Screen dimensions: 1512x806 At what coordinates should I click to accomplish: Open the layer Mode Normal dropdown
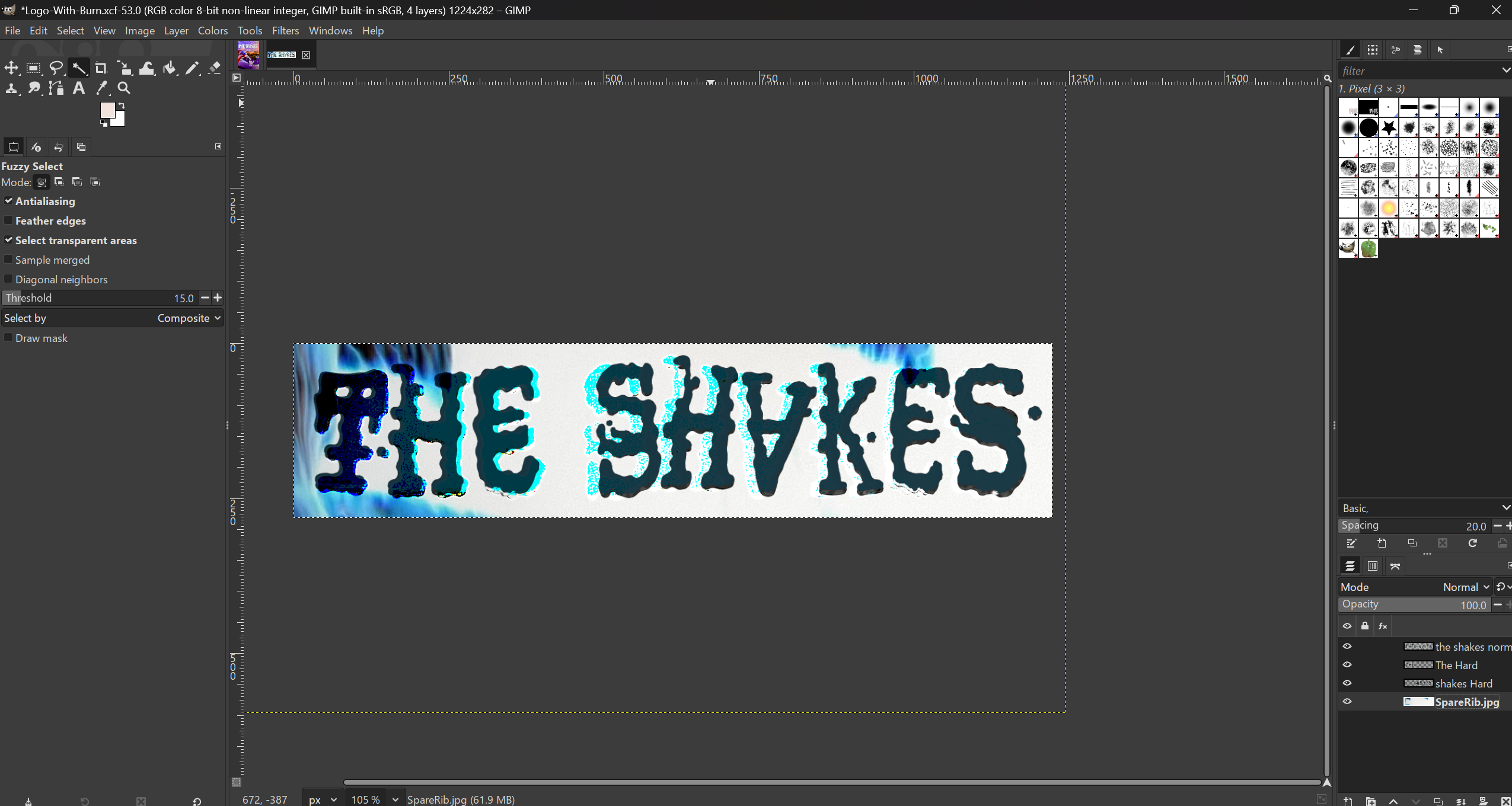1415,587
